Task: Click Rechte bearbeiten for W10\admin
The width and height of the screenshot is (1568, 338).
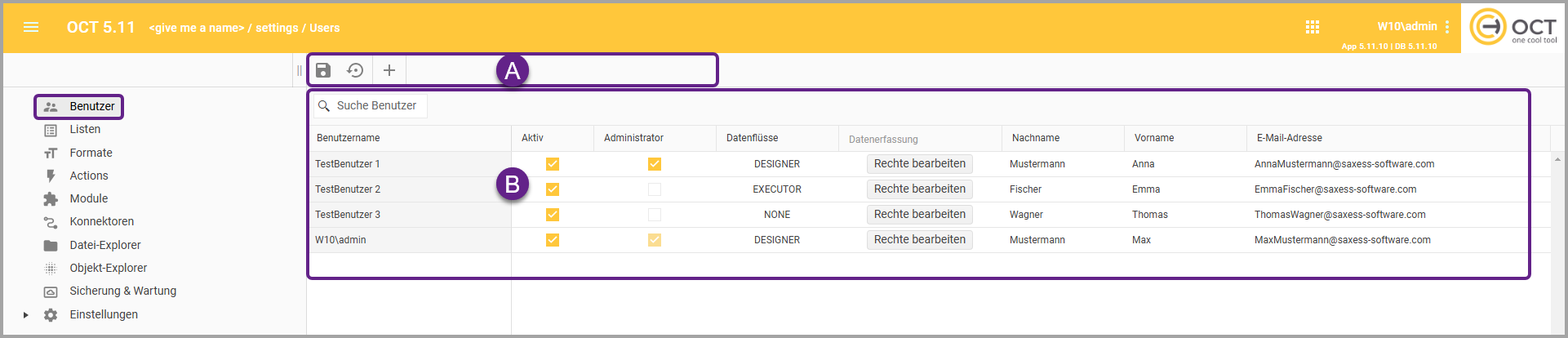Action: 919,240
